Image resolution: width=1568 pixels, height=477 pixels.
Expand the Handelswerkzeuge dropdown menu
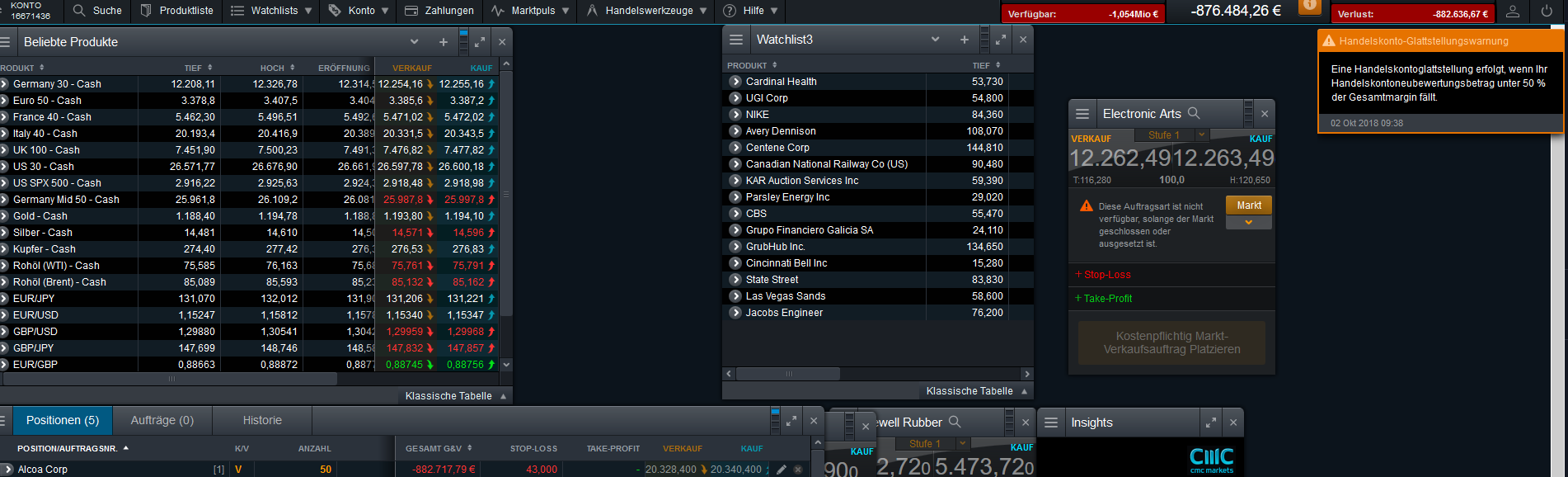pos(648,11)
